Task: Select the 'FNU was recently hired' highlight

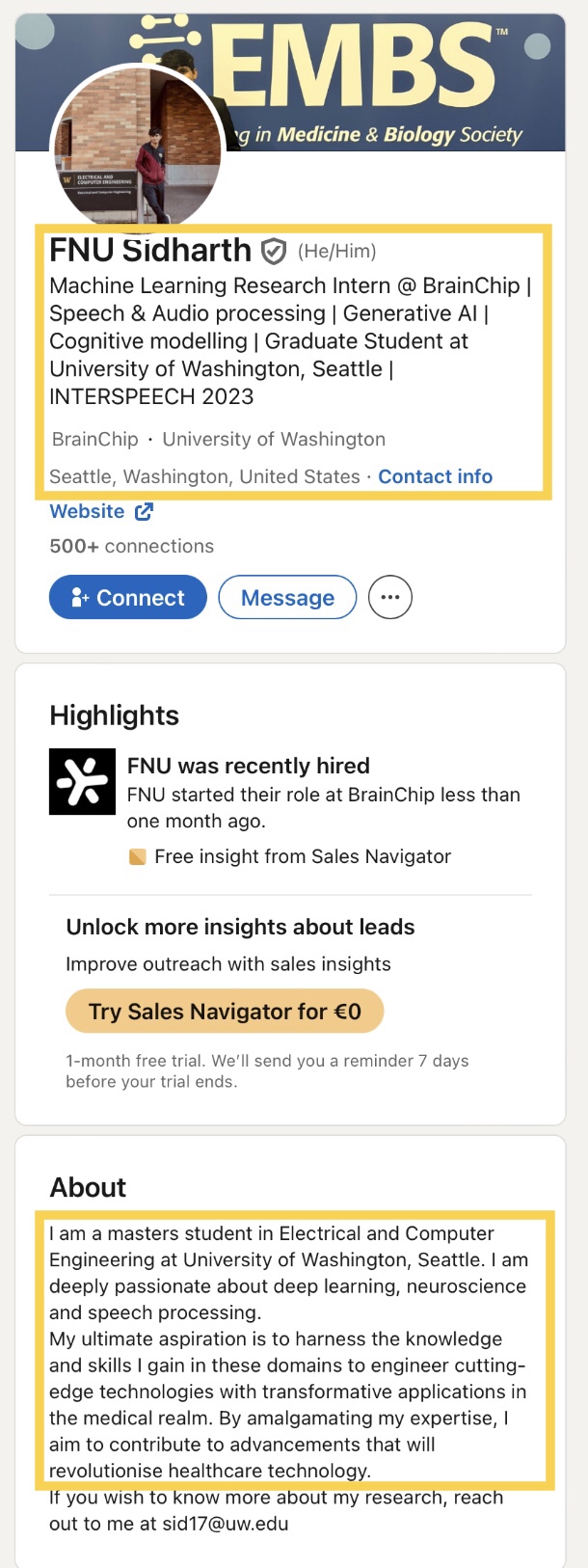Action: click(x=249, y=766)
